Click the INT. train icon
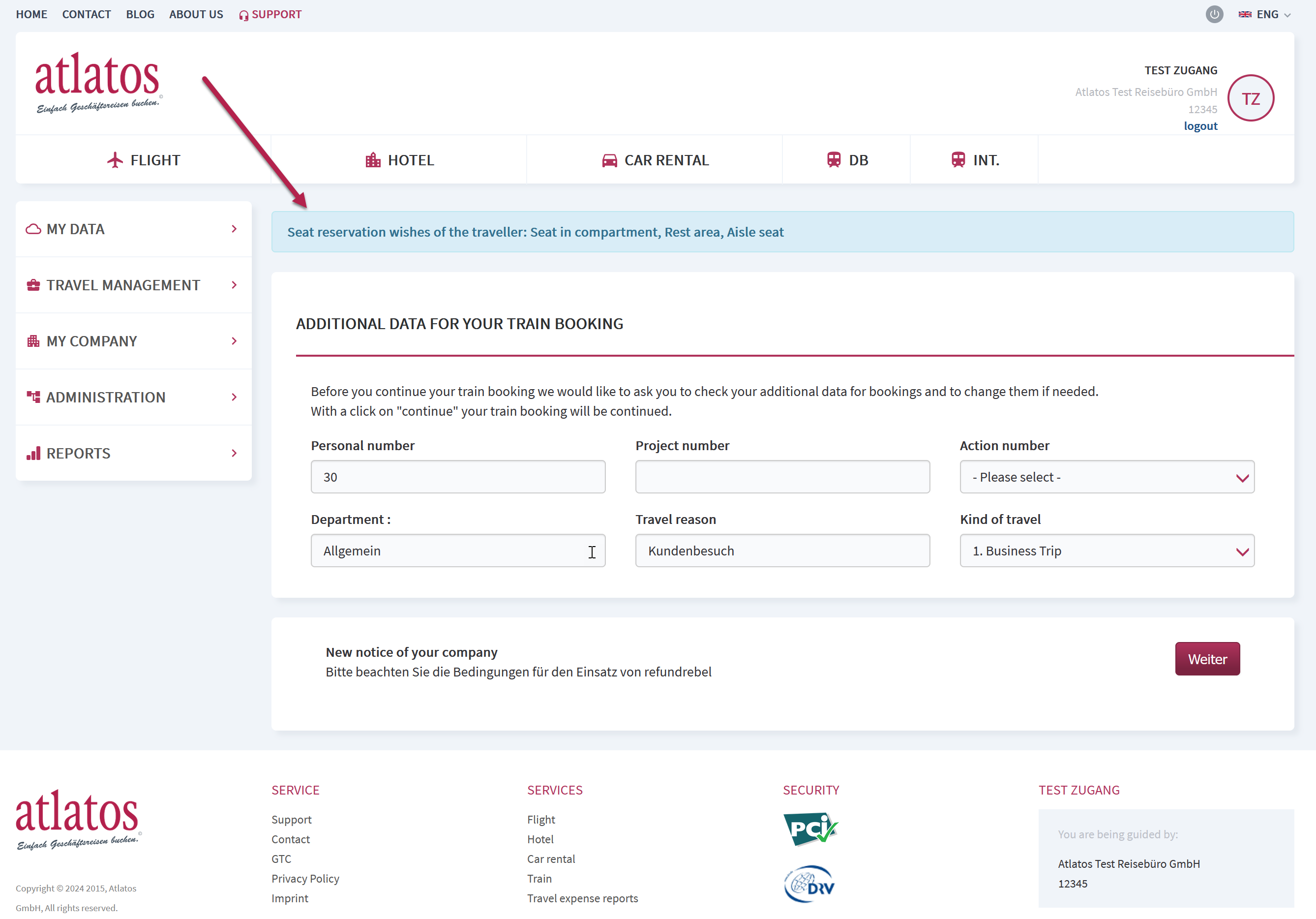 click(958, 160)
